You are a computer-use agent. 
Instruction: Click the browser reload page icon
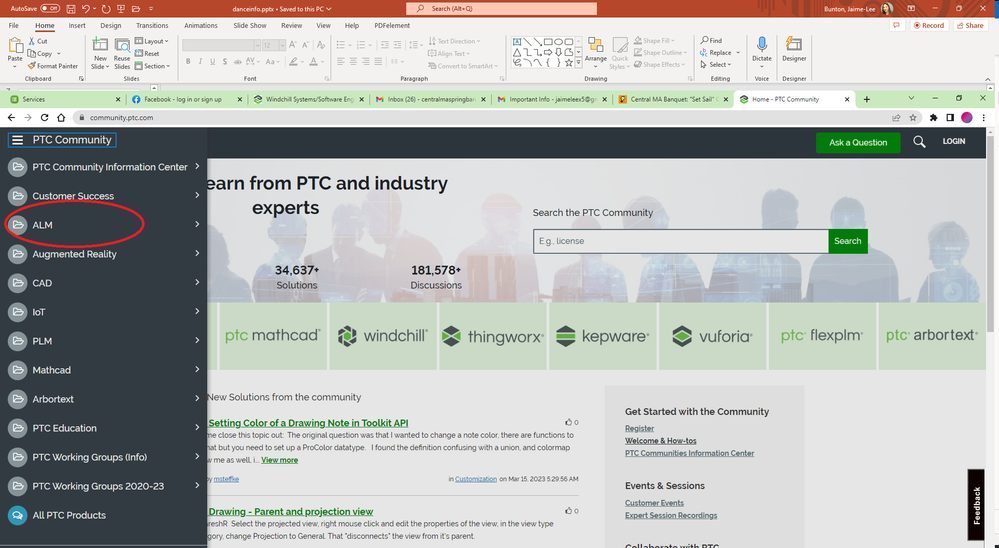click(x=45, y=118)
